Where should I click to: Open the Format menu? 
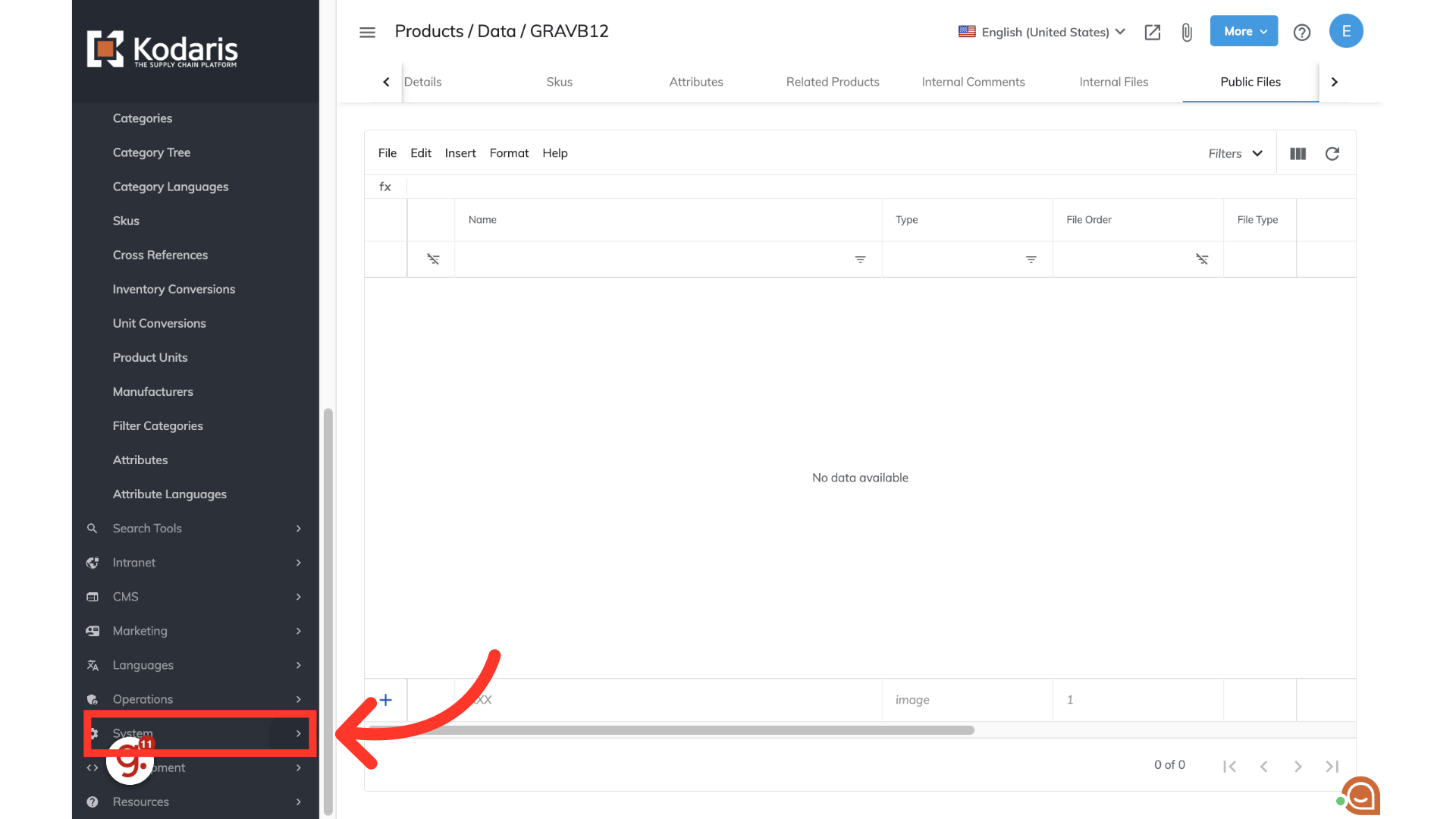[509, 153]
